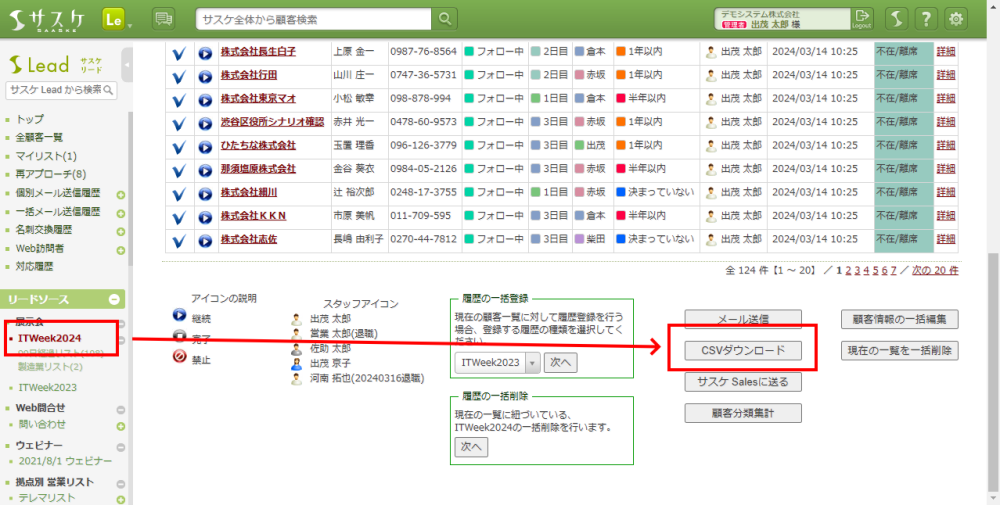Viewport: 1000px width, 505px height.
Task: Collapse the リードソース section
Action: tap(114, 300)
